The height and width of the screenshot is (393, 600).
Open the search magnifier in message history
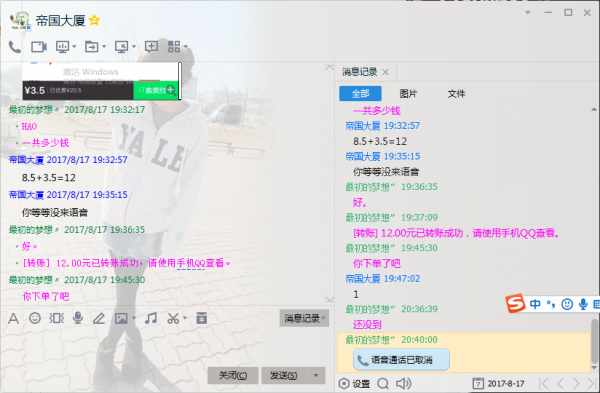click(x=383, y=383)
